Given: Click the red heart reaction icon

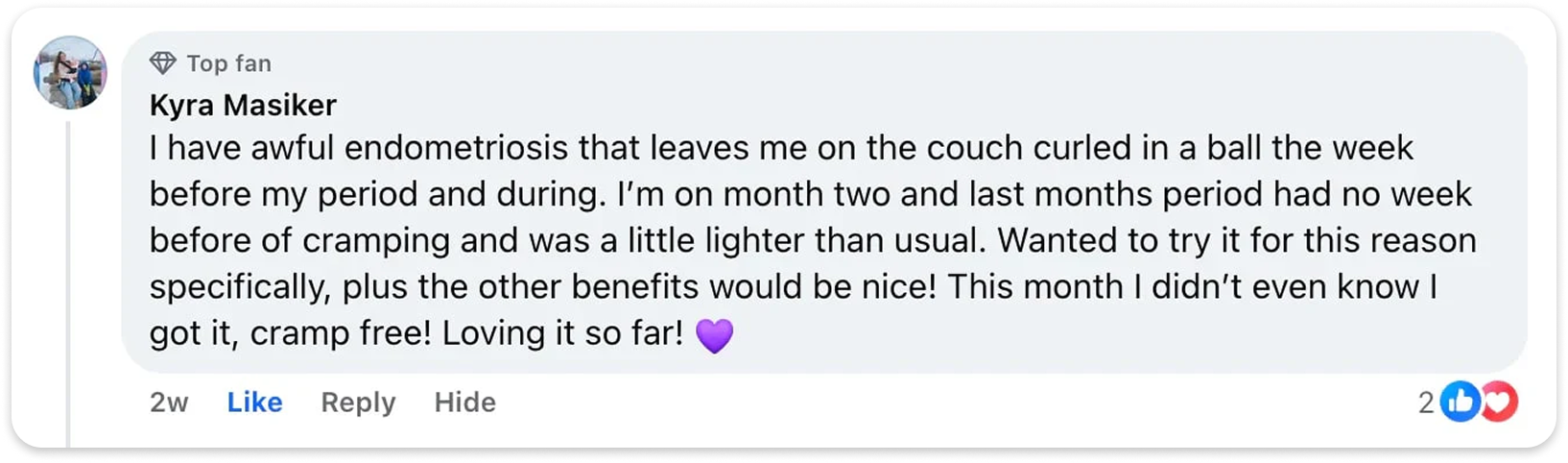Looking at the screenshot, I should (x=1499, y=402).
